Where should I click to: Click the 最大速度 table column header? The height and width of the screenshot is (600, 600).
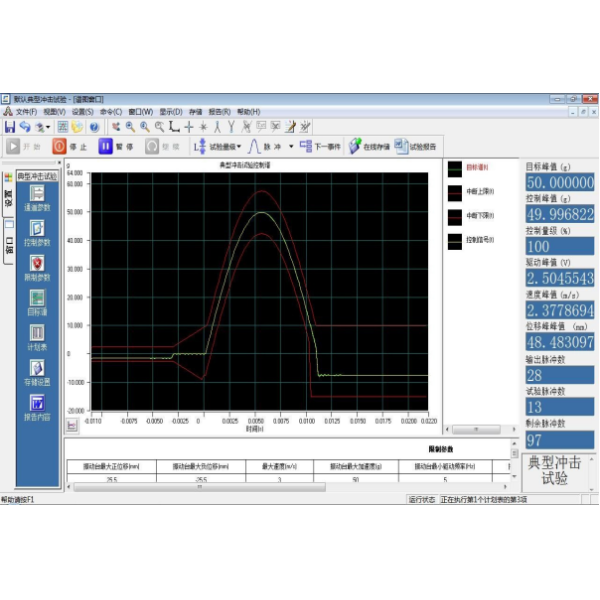tap(279, 466)
